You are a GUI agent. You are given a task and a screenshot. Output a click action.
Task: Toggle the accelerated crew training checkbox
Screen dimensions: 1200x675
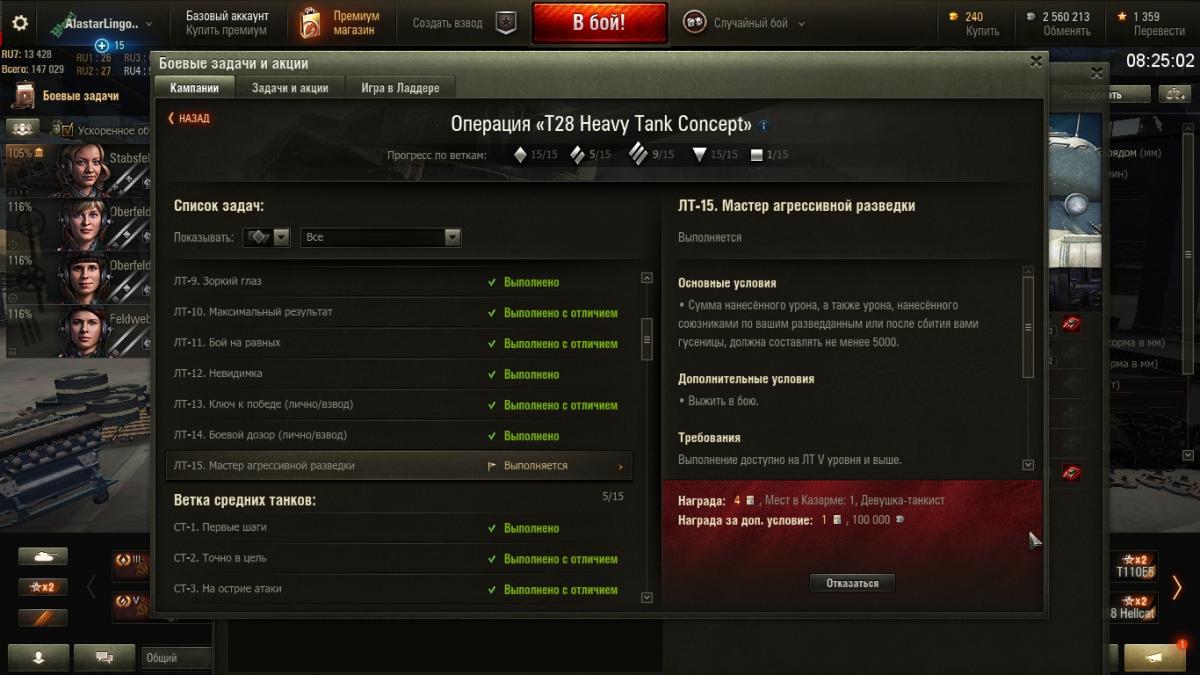[68, 130]
